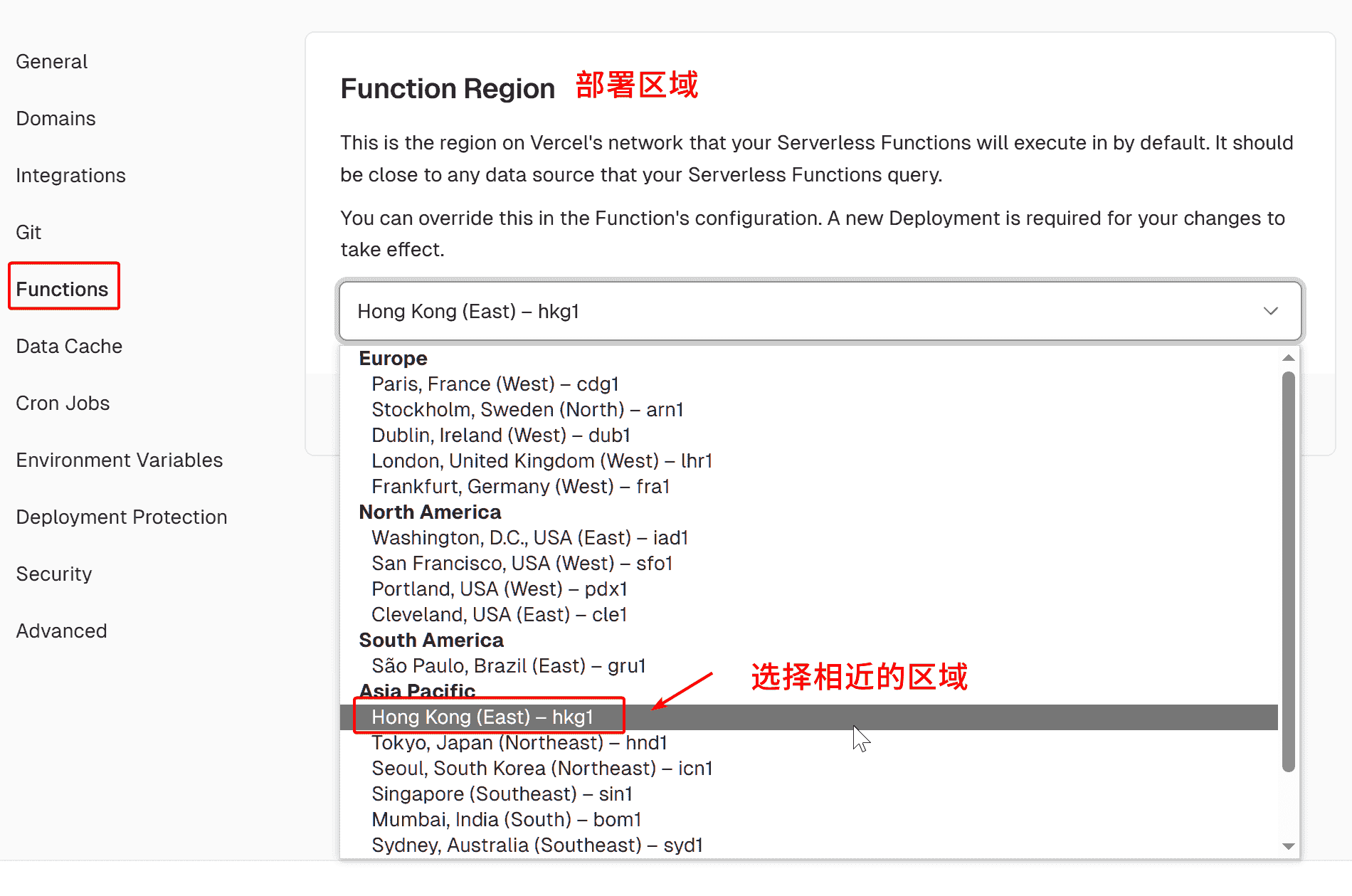Click the dropdown chevron arrow icon
This screenshot has height=896, width=1352.
coord(1270,311)
